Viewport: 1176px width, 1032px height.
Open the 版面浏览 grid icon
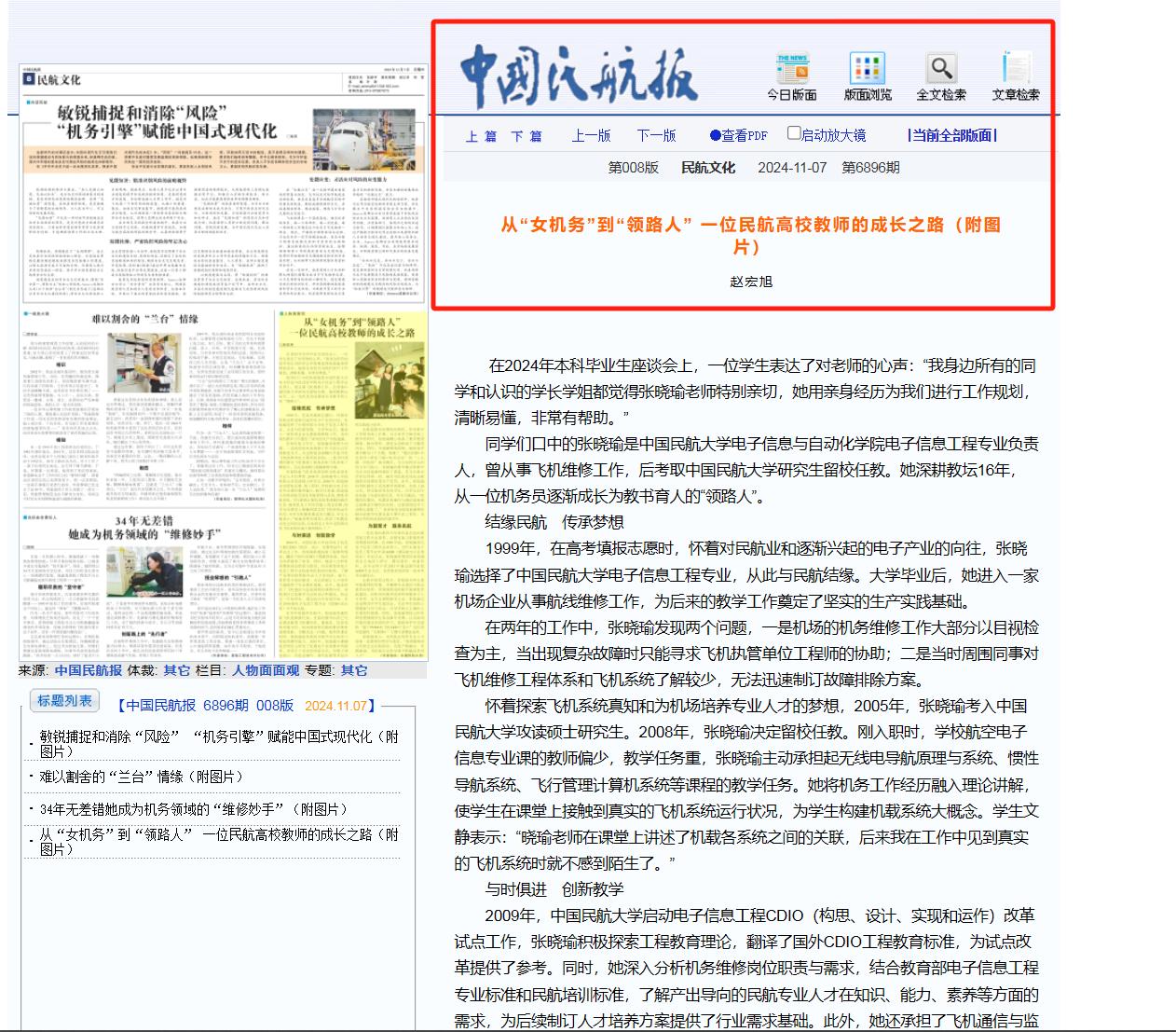tap(867, 70)
